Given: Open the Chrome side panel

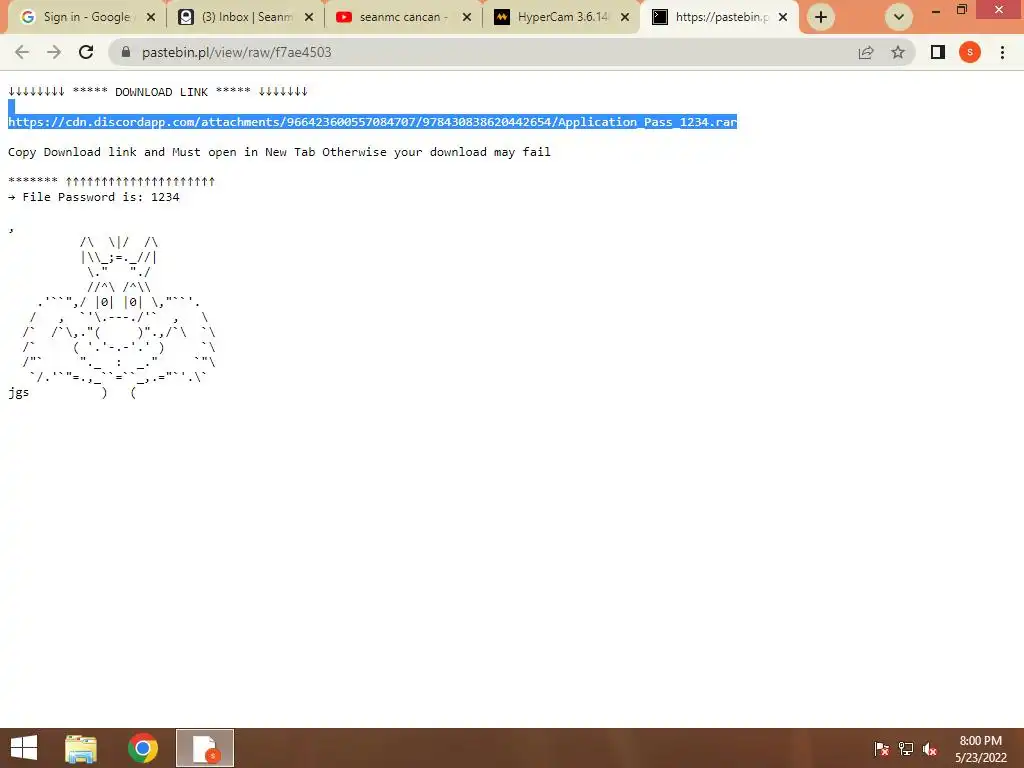Looking at the screenshot, I should tap(938, 52).
